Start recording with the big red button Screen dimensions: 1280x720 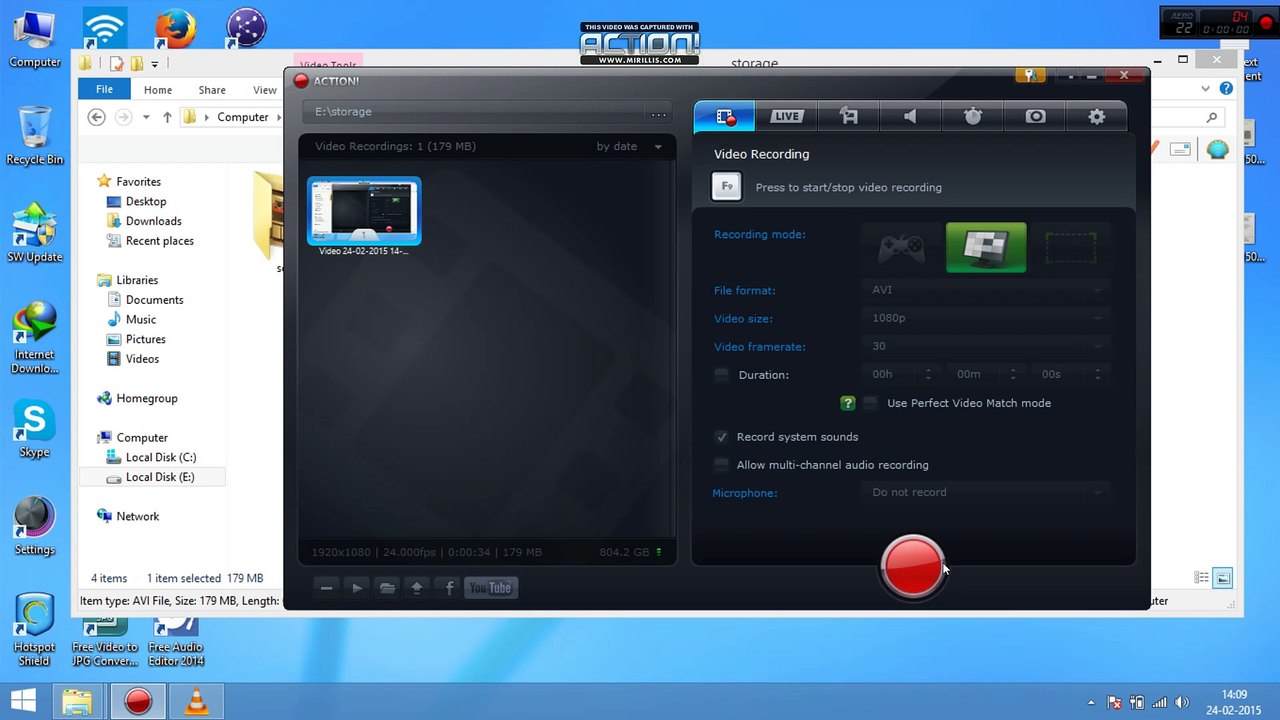click(912, 567)
